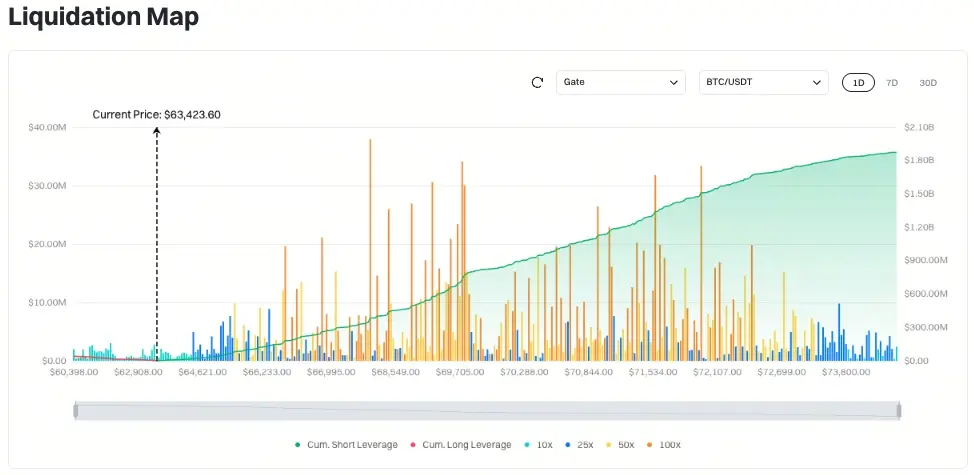Toggle Cum. Short Leverage legend series
Image resolution: width=974 pixels, height=475 pixels.
[345, 445]
